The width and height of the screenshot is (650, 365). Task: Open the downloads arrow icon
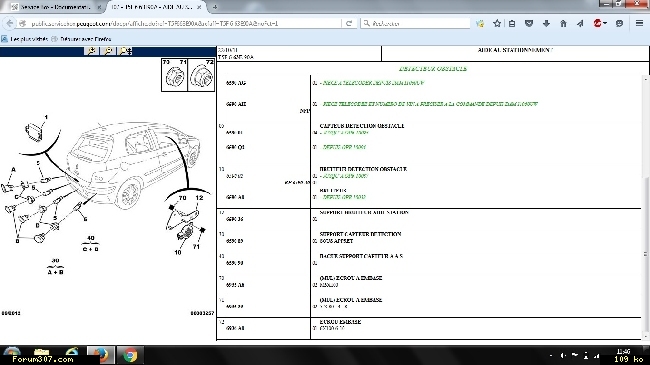[x=546, y=23]
